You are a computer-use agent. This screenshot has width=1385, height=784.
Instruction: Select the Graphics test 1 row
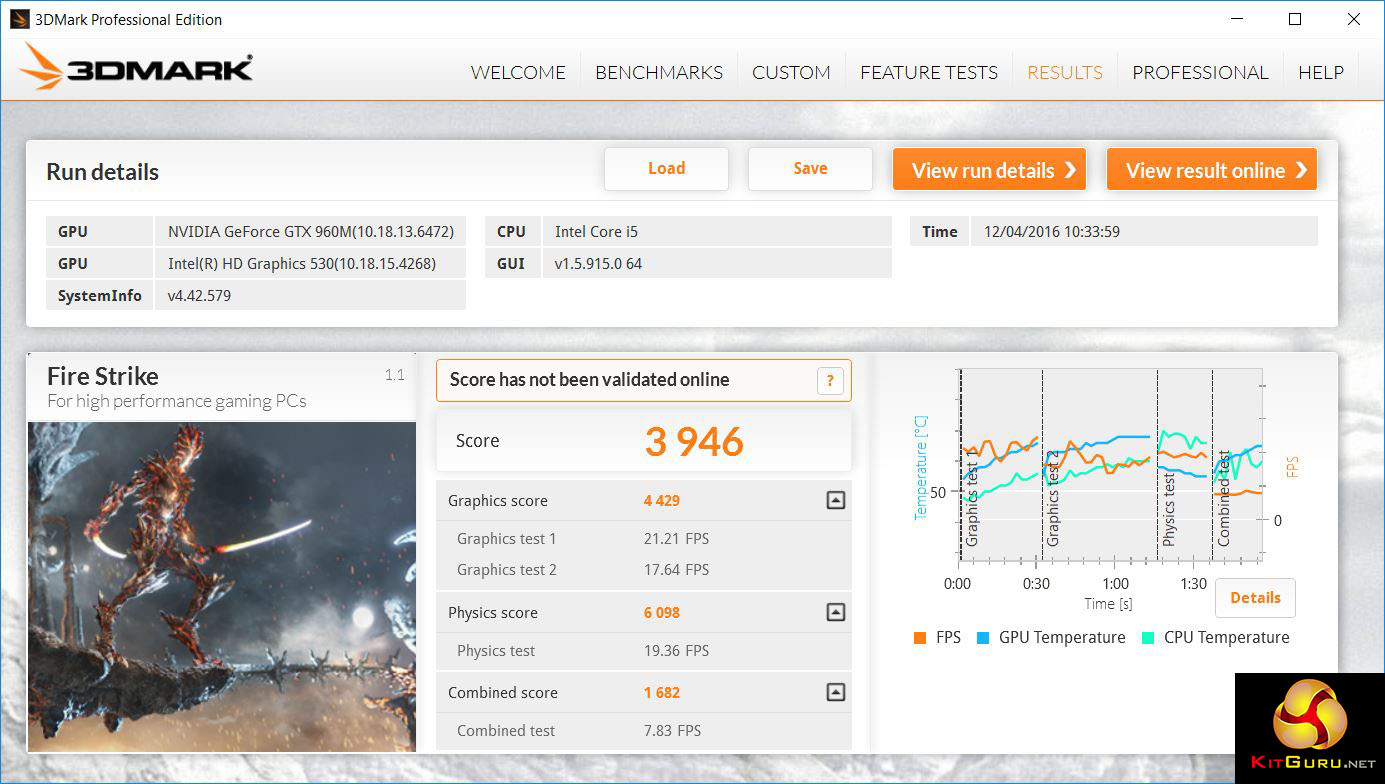(644, 539)
